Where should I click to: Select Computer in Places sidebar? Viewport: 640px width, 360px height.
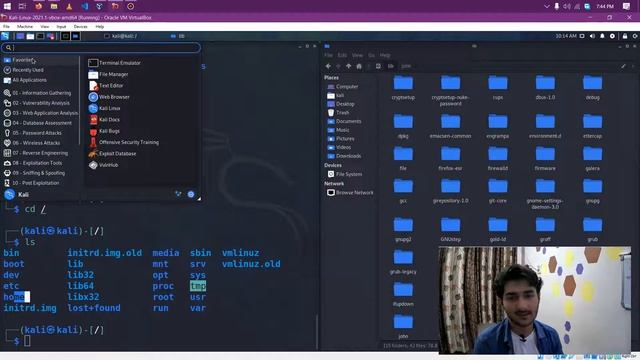click(x=343, y=87)
